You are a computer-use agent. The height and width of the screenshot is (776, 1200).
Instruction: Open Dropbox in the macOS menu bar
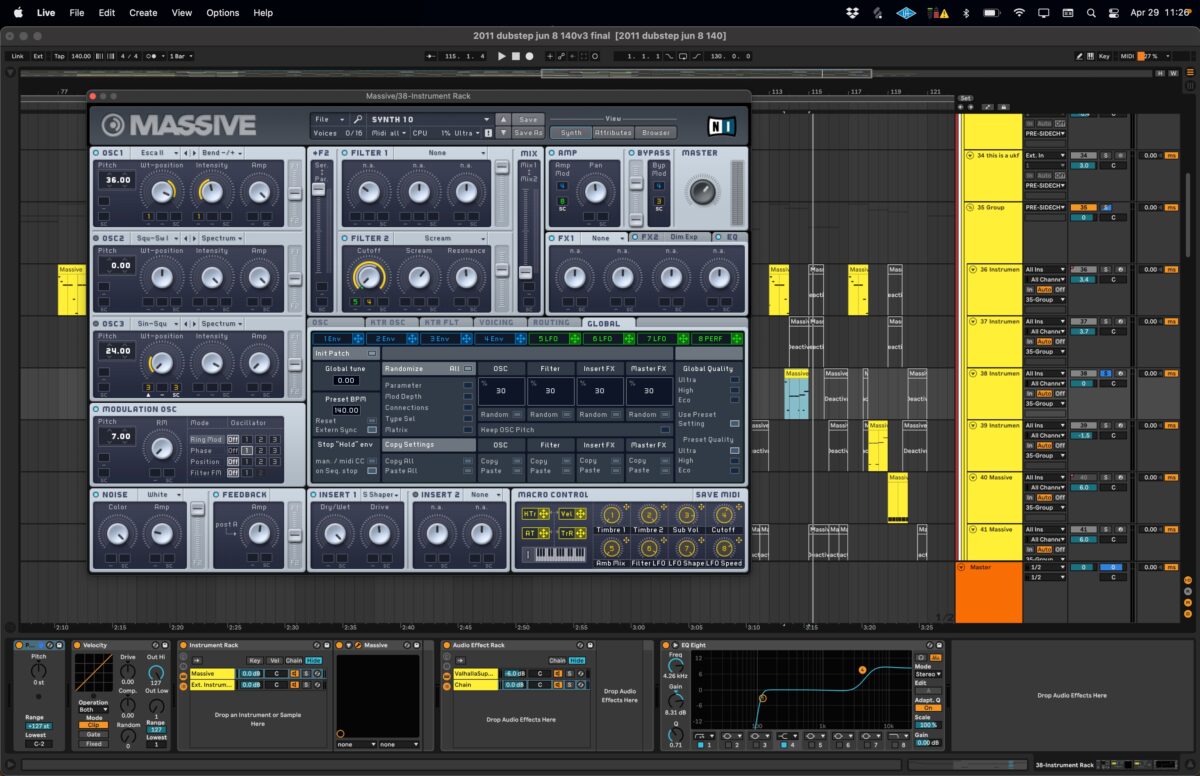click(851, 13)
